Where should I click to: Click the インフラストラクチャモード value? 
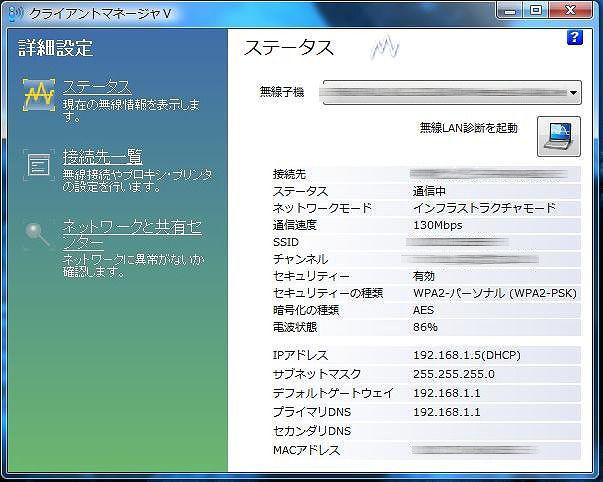click(485, 208)
